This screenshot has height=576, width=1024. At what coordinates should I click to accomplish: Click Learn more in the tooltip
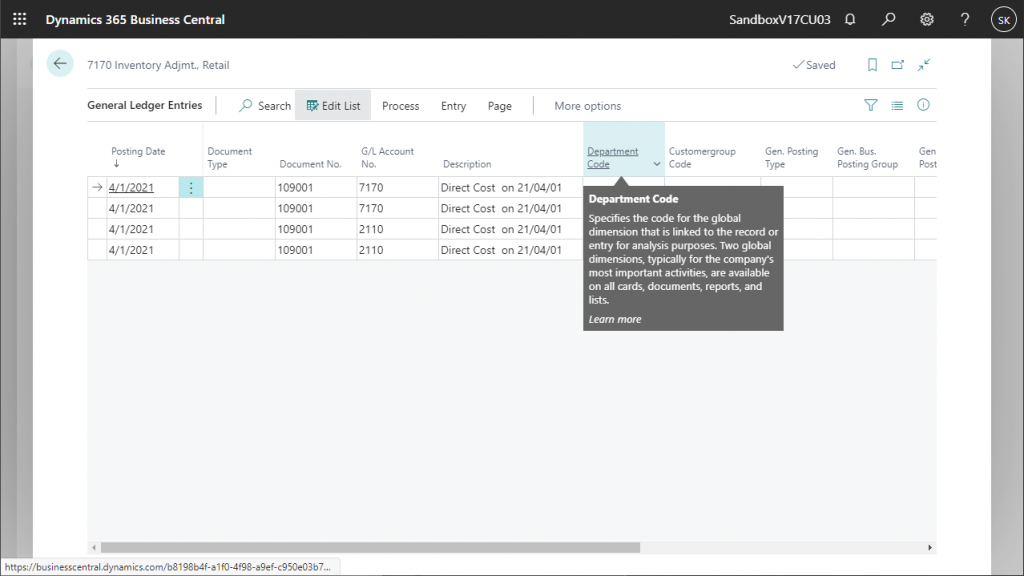[x=615, y=319]
